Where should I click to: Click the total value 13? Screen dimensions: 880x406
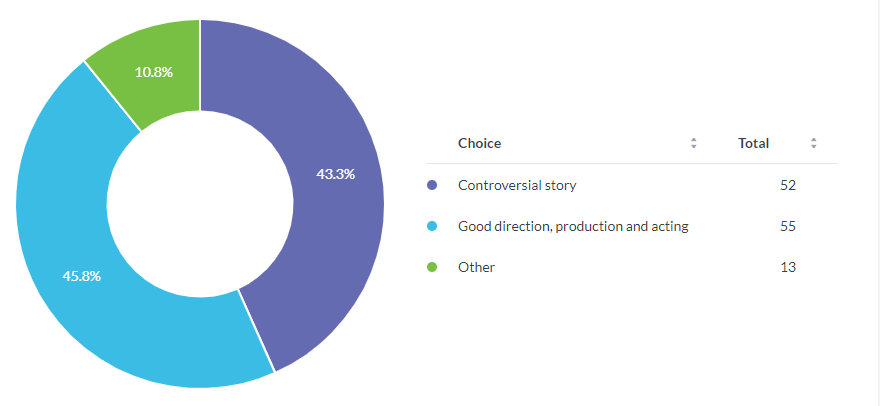[788, 267]
